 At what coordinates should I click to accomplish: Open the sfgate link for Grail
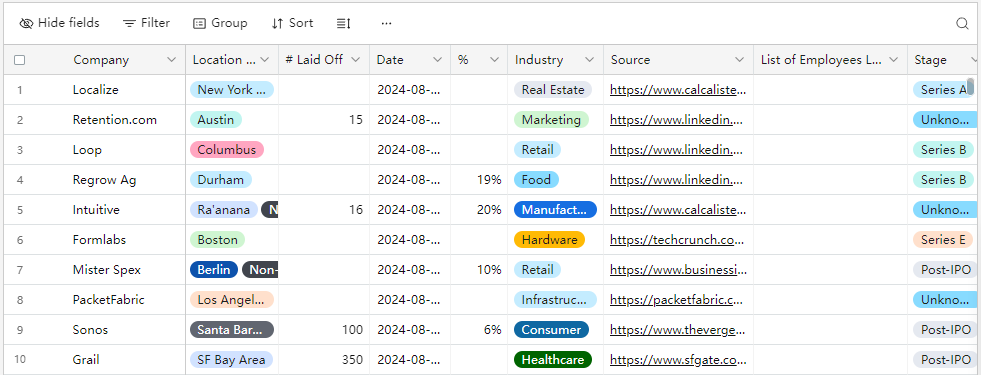pyautogui.click(x=678, y=360)
